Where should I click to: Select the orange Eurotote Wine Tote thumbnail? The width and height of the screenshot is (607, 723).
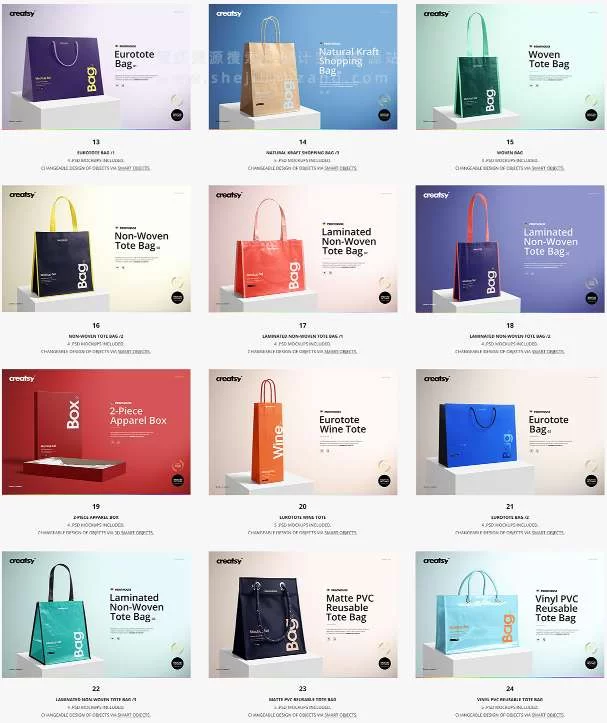303,432
